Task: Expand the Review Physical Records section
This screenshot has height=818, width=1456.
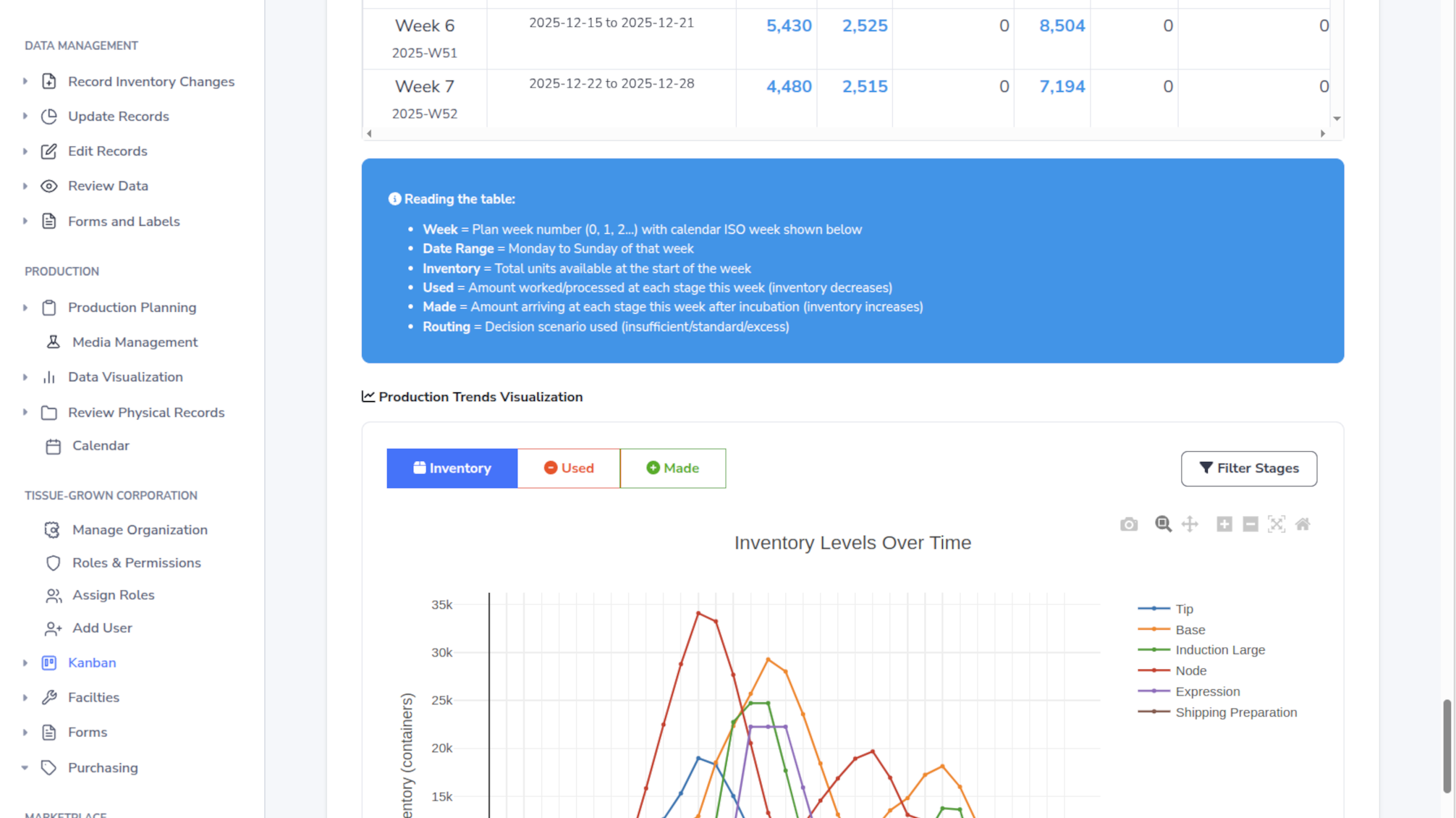Action: tap(26, 412)
